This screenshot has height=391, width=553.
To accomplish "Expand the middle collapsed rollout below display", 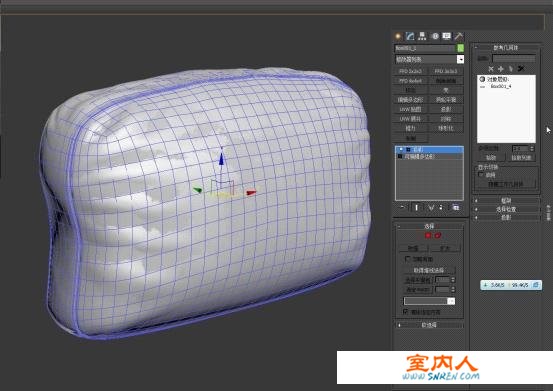I will tap(506, 209).
